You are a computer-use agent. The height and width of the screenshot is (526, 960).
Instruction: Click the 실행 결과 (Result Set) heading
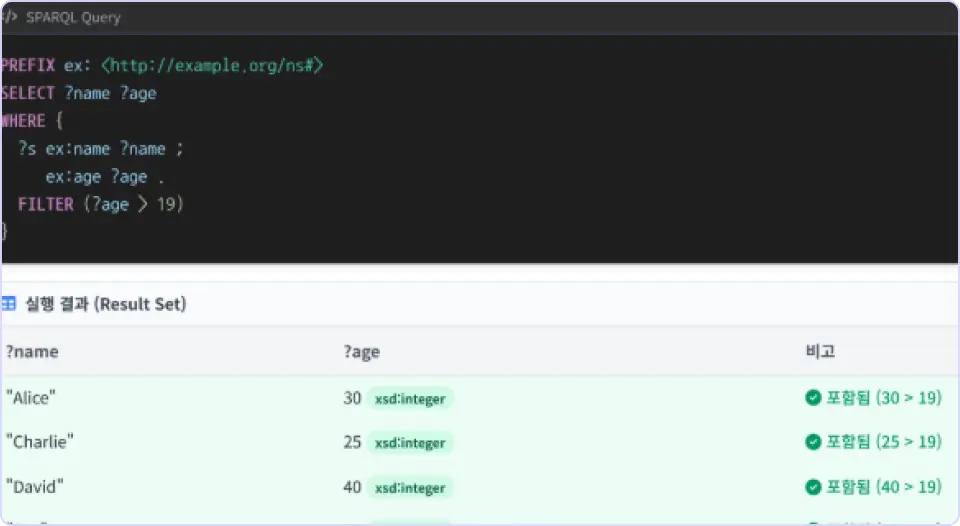pos(105,304)
